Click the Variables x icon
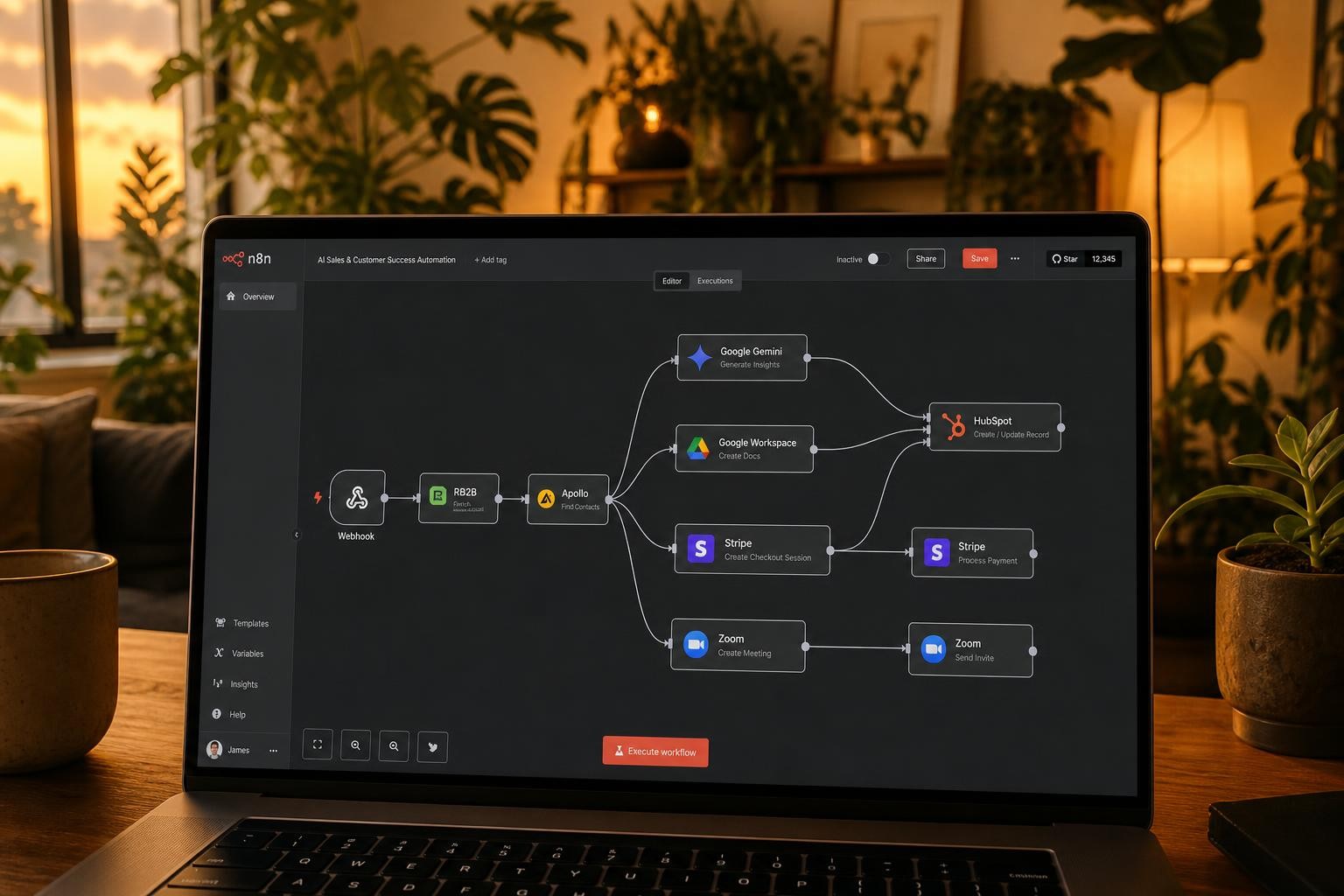The image size is (1344, 896). [219, 653]
